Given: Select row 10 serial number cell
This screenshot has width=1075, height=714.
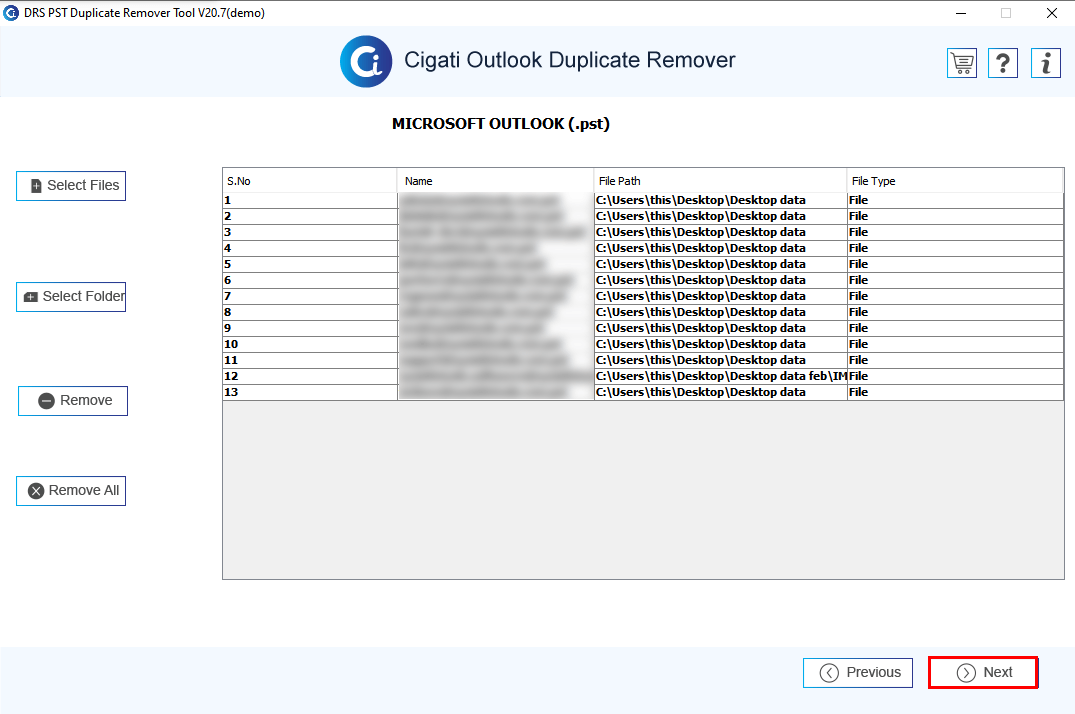Looking at the screenshot, I should point(310,344).
